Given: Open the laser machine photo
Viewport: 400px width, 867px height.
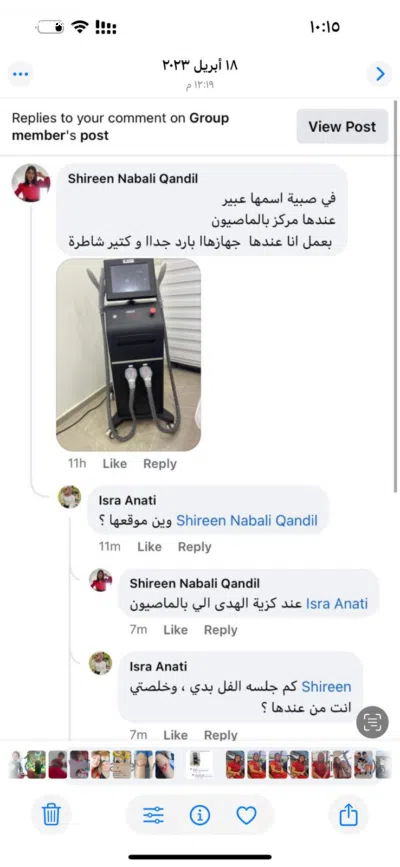Looking at the screenshot, I should point(128,354).
